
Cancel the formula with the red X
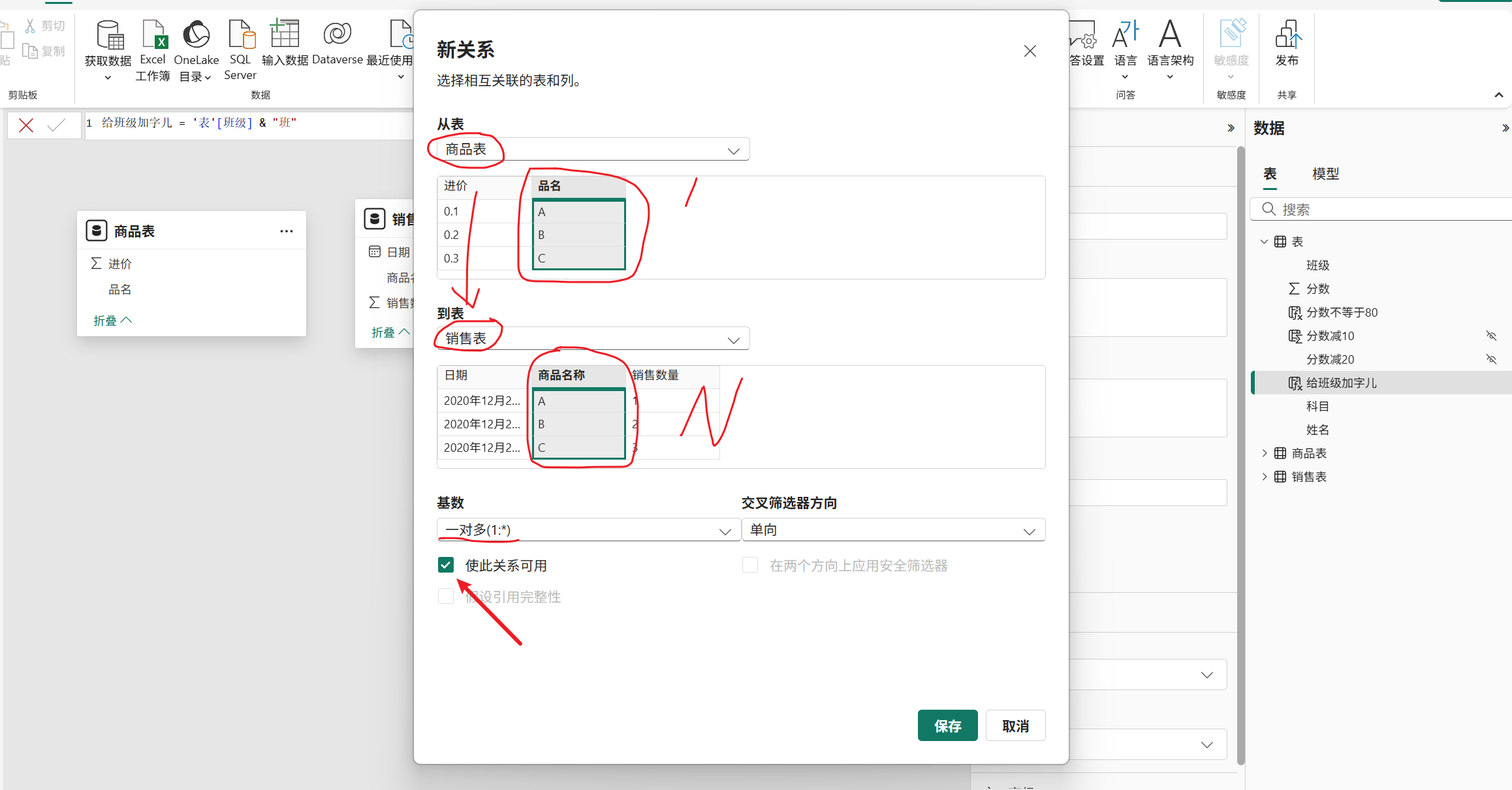[x=26, y=125]
